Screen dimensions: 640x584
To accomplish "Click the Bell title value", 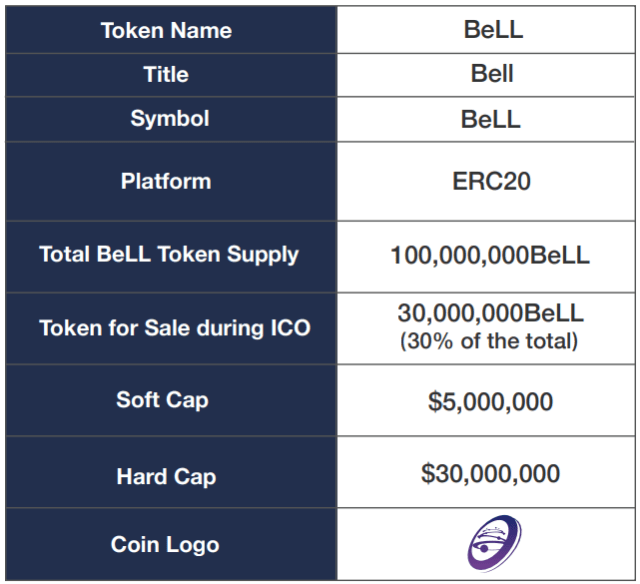I will pos(492,74).
